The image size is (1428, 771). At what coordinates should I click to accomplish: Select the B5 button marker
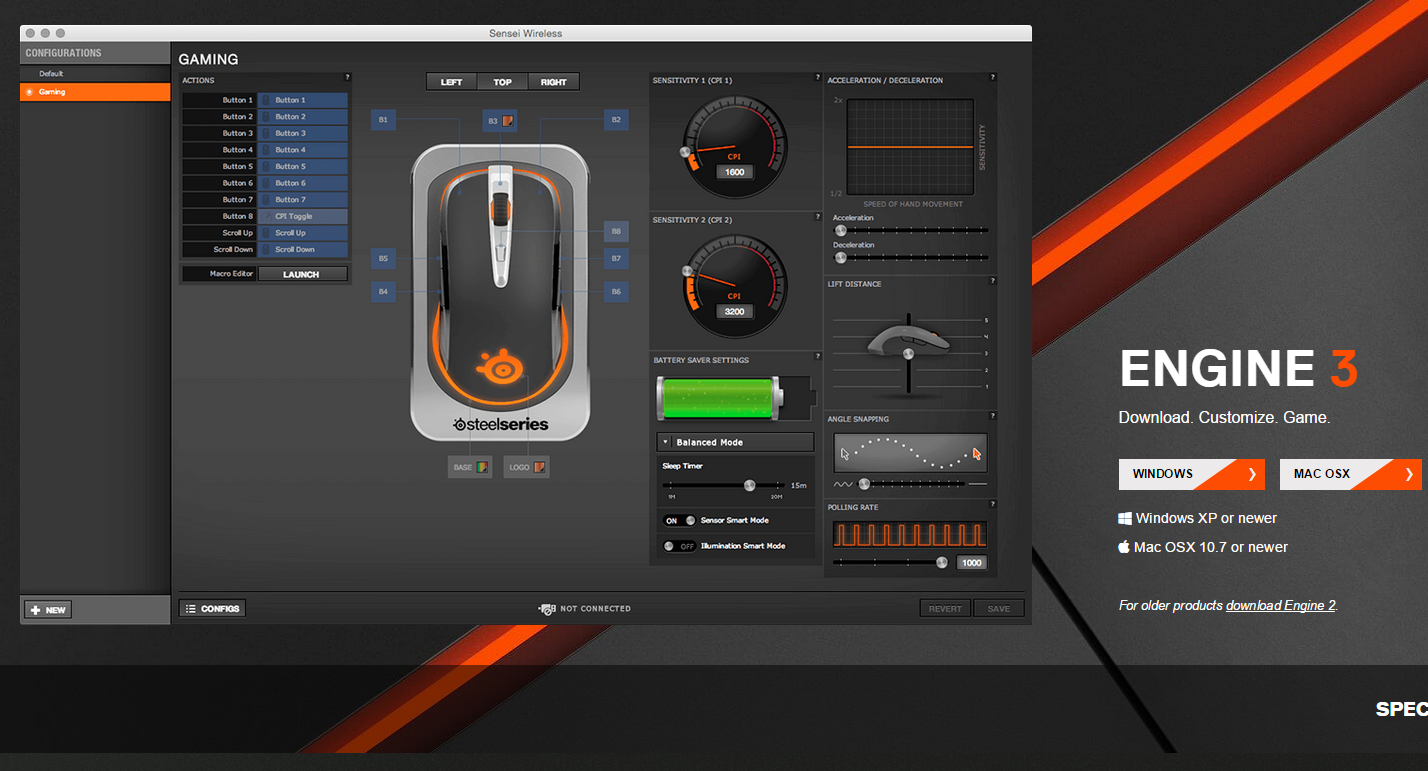point(383,259)
